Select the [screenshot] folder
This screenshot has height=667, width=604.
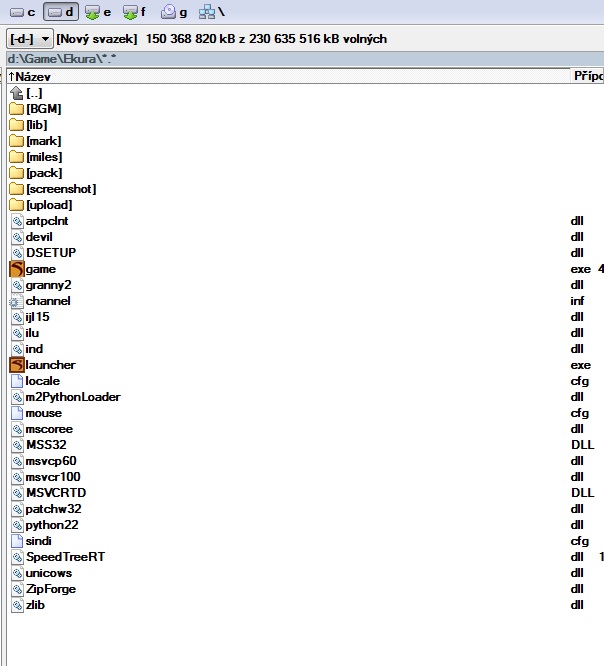tap(60, 189)
